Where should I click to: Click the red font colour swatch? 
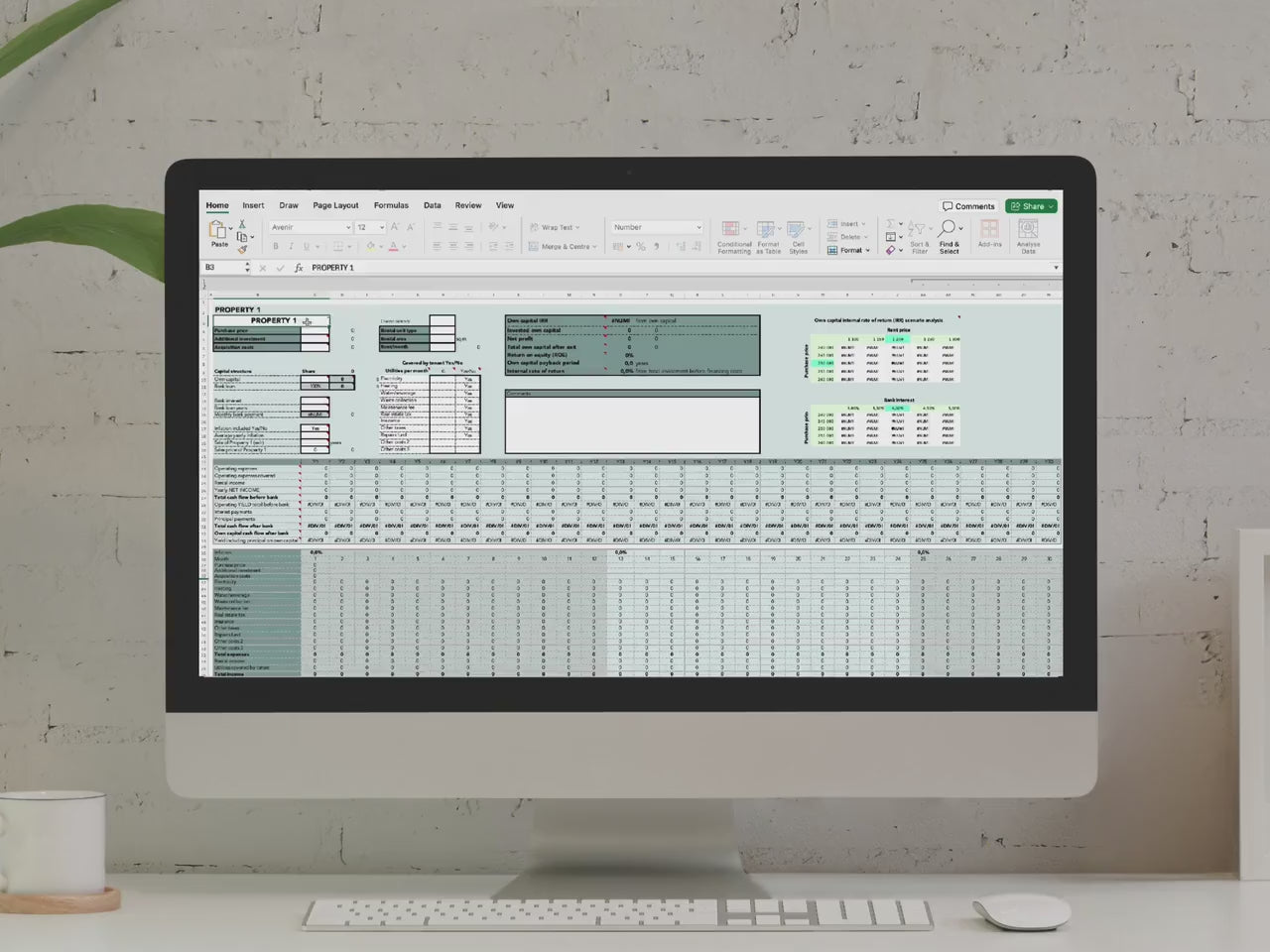pos(393,247)
